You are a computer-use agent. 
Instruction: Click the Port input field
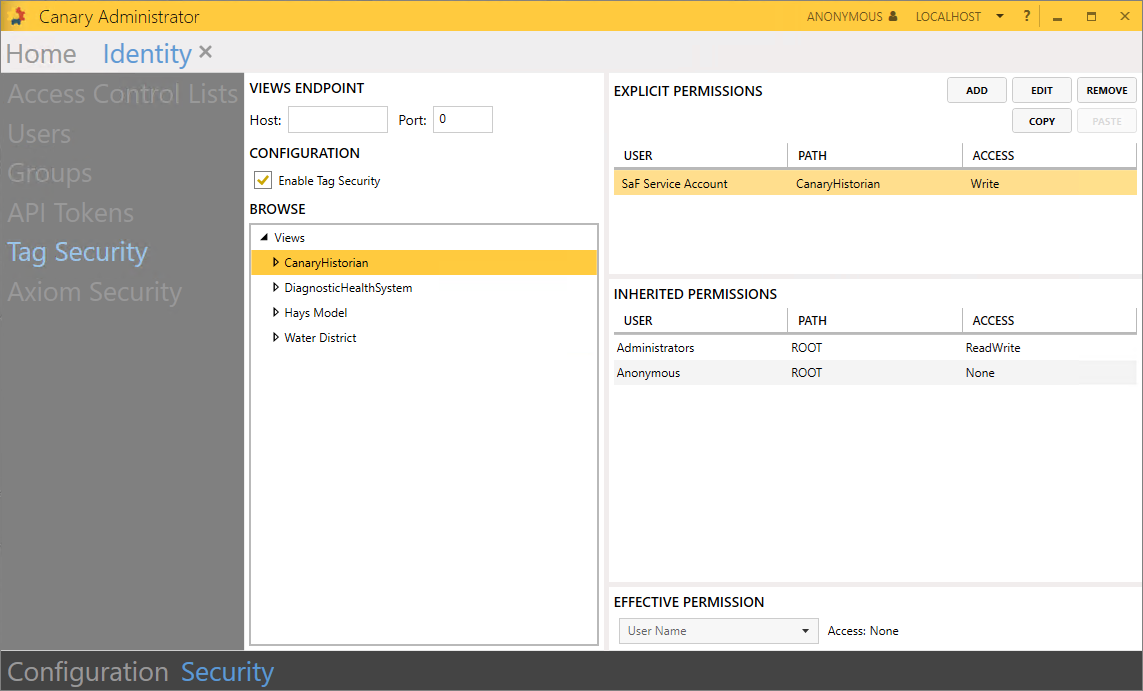pyautogui.click(x=463, y=120)
